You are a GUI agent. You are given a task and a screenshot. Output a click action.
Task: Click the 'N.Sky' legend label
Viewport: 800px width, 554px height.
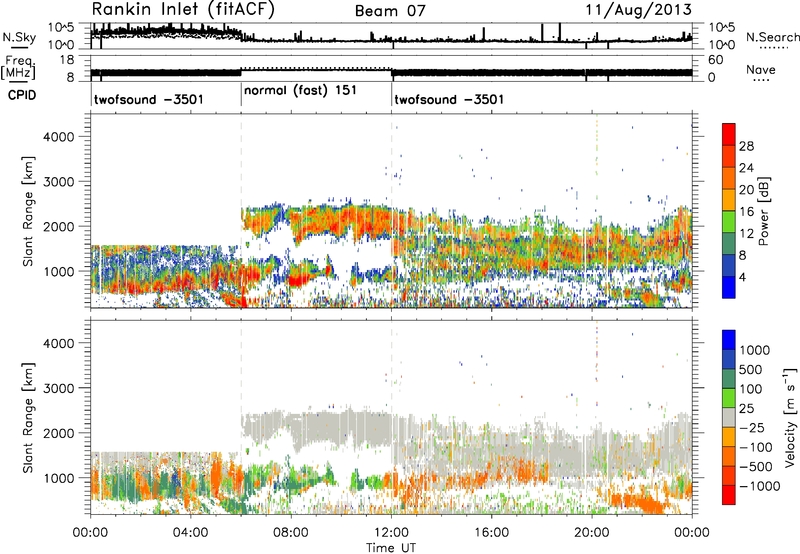click(19, 37)
